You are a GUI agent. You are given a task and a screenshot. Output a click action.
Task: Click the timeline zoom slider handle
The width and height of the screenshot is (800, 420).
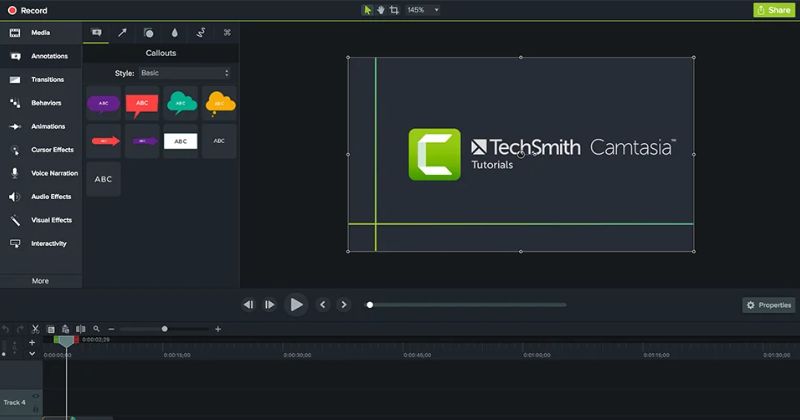164,329
